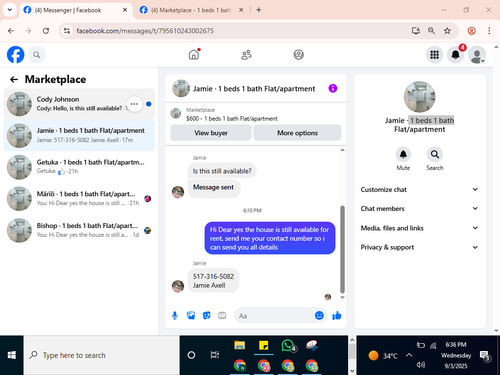Open a new browser tab

coord(259,10)
